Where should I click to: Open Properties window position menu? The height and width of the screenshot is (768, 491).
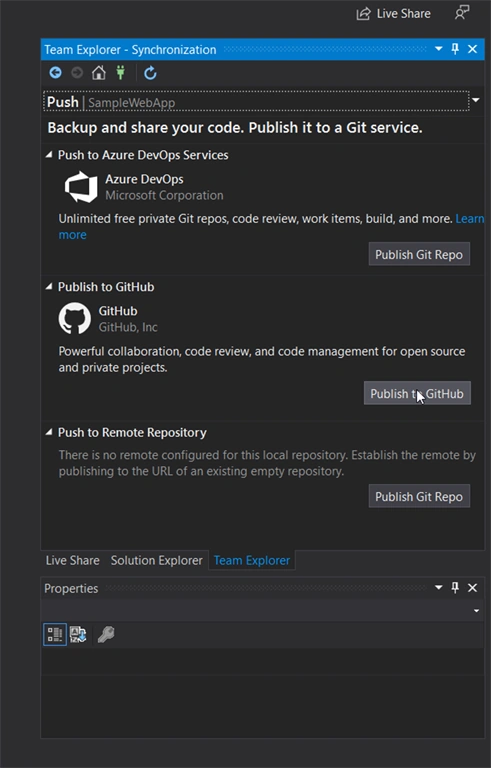click(x=439, y=587)
